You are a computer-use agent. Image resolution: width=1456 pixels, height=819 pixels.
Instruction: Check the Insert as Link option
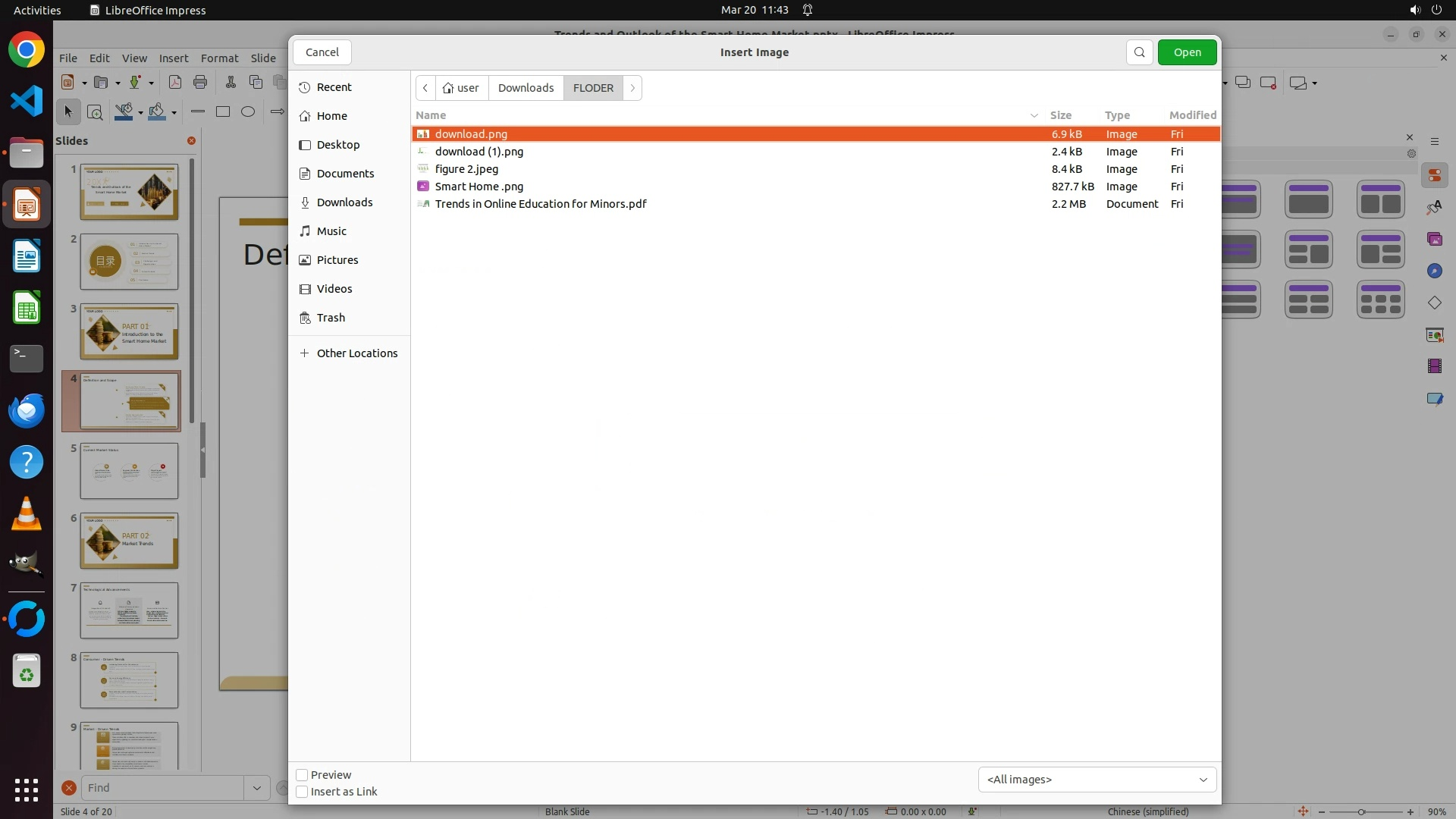(302, 792)
